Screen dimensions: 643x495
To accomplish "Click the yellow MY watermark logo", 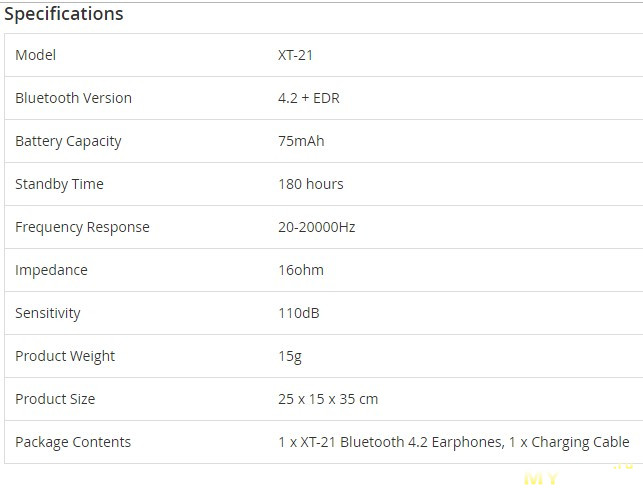I will (x=541, y=479).
